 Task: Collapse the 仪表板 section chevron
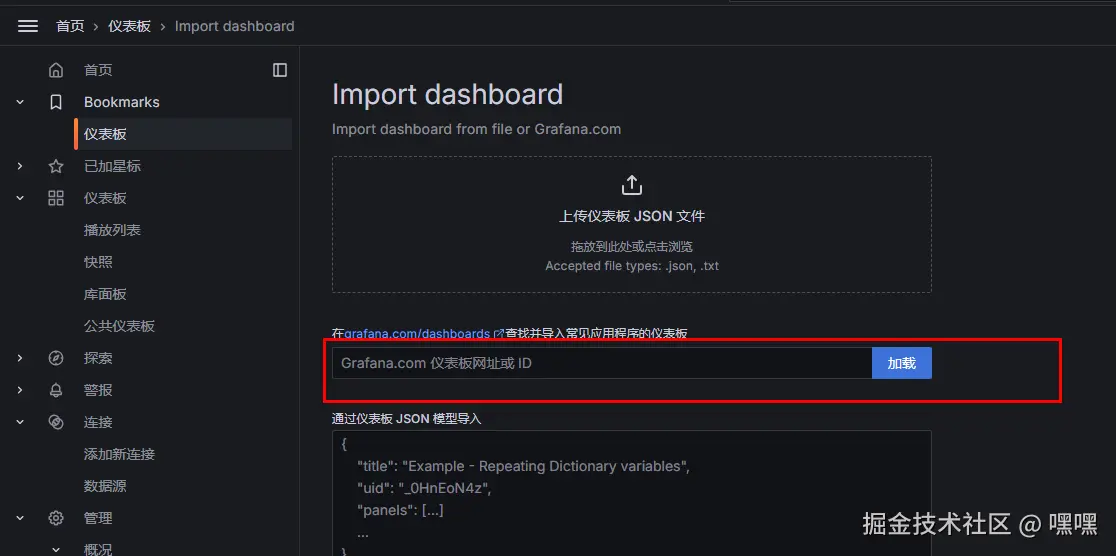20,198
